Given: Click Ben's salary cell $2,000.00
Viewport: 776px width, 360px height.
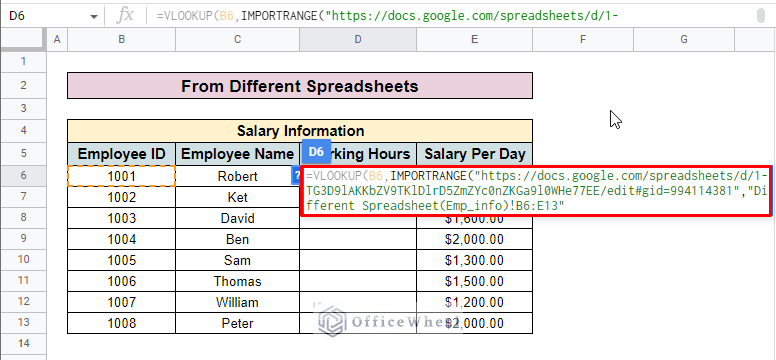Looking at the screenshot, I should point(475,239).
